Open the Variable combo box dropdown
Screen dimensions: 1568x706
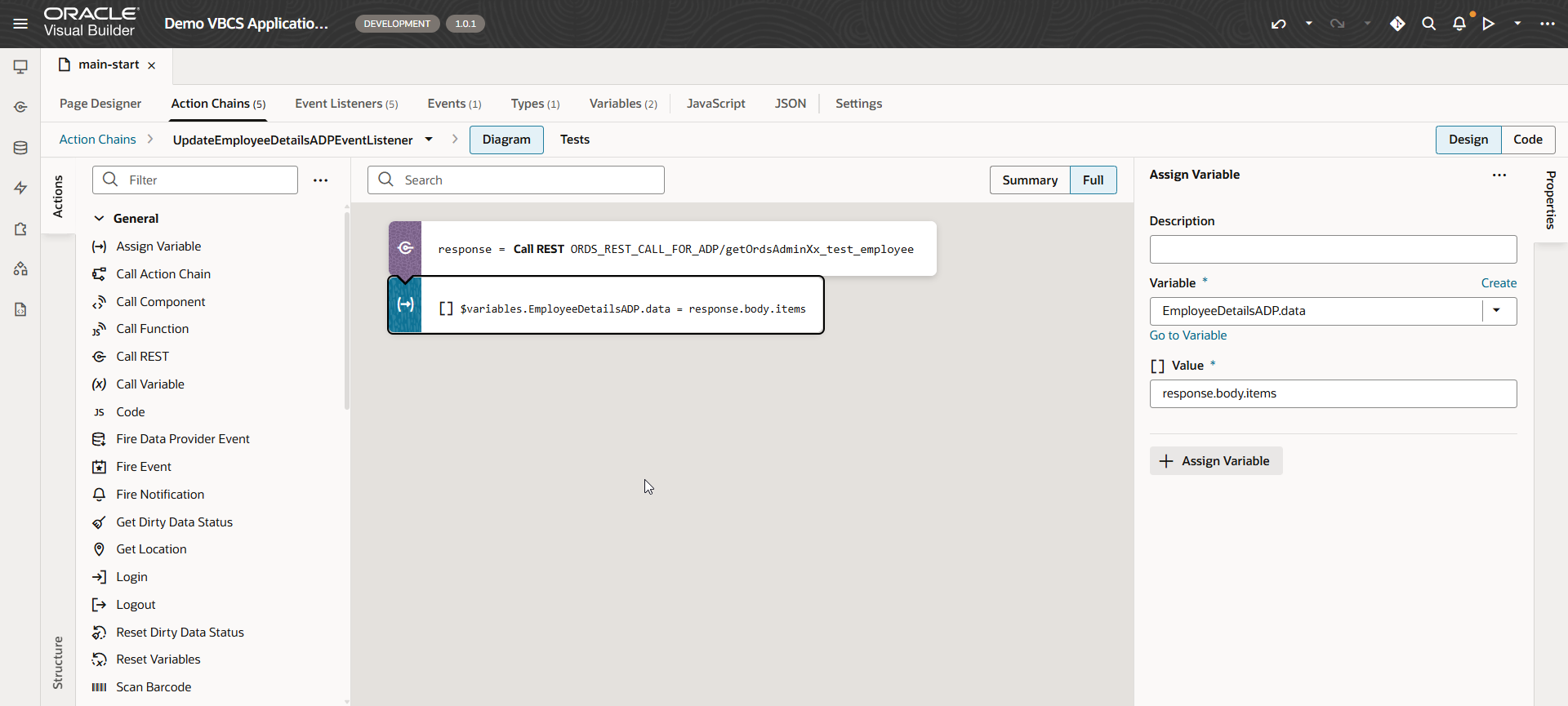(x=1497, y=311)
